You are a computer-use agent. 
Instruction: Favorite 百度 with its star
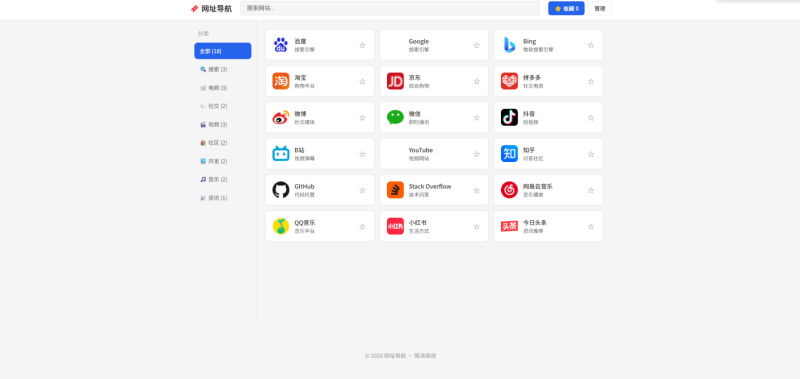[362, 45]
